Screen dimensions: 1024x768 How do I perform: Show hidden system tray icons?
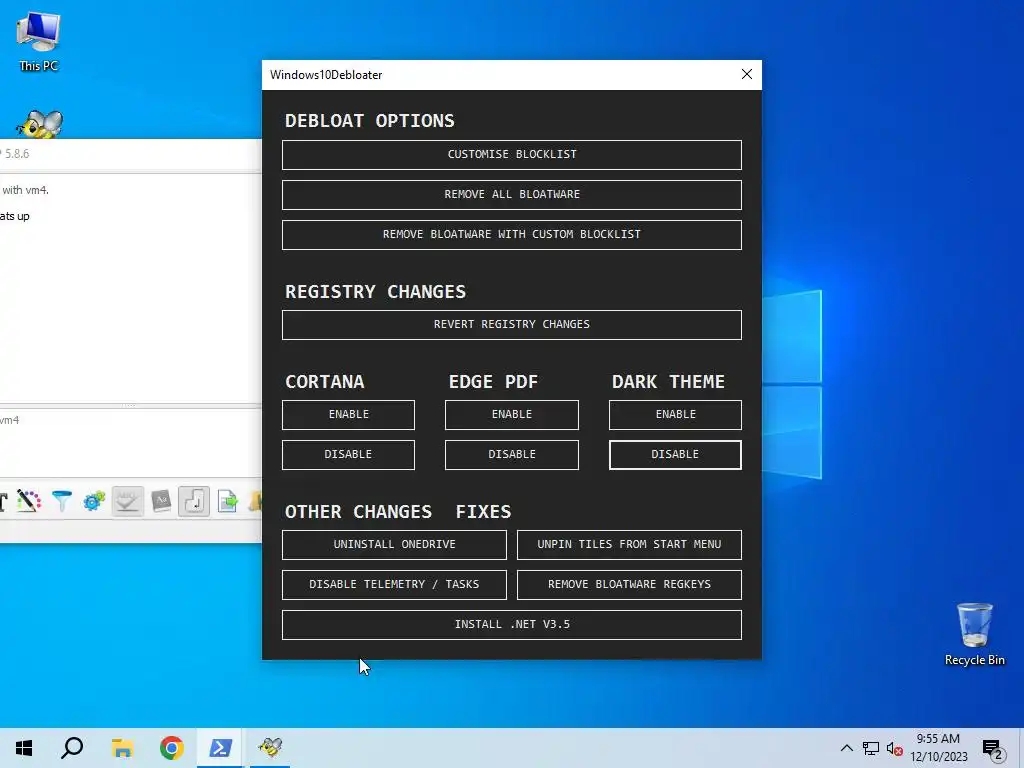coord(846,748)
